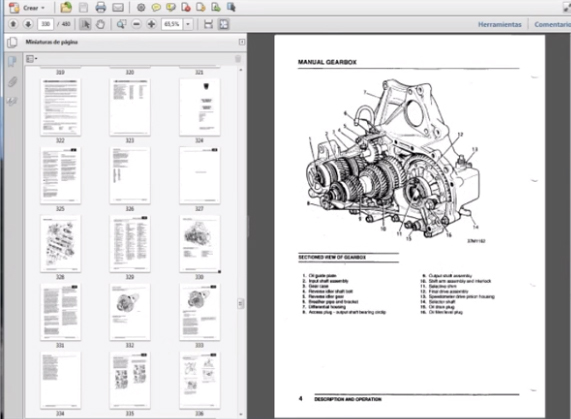Screen dimensions: 571x419
Task: Select the marquee zoom tool
Action: [121, 24]
